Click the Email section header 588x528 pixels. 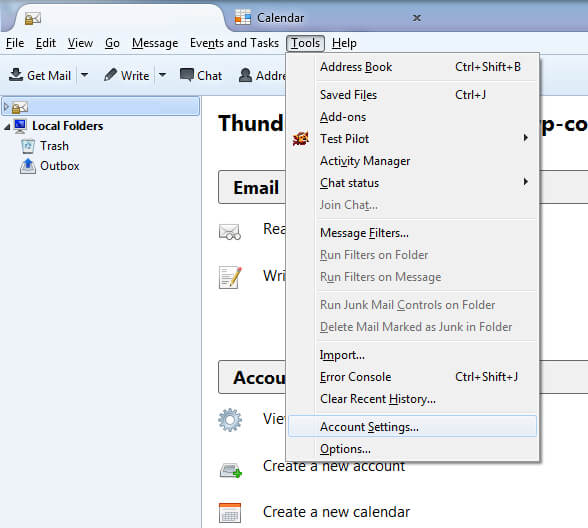click(x=256, y=188)
